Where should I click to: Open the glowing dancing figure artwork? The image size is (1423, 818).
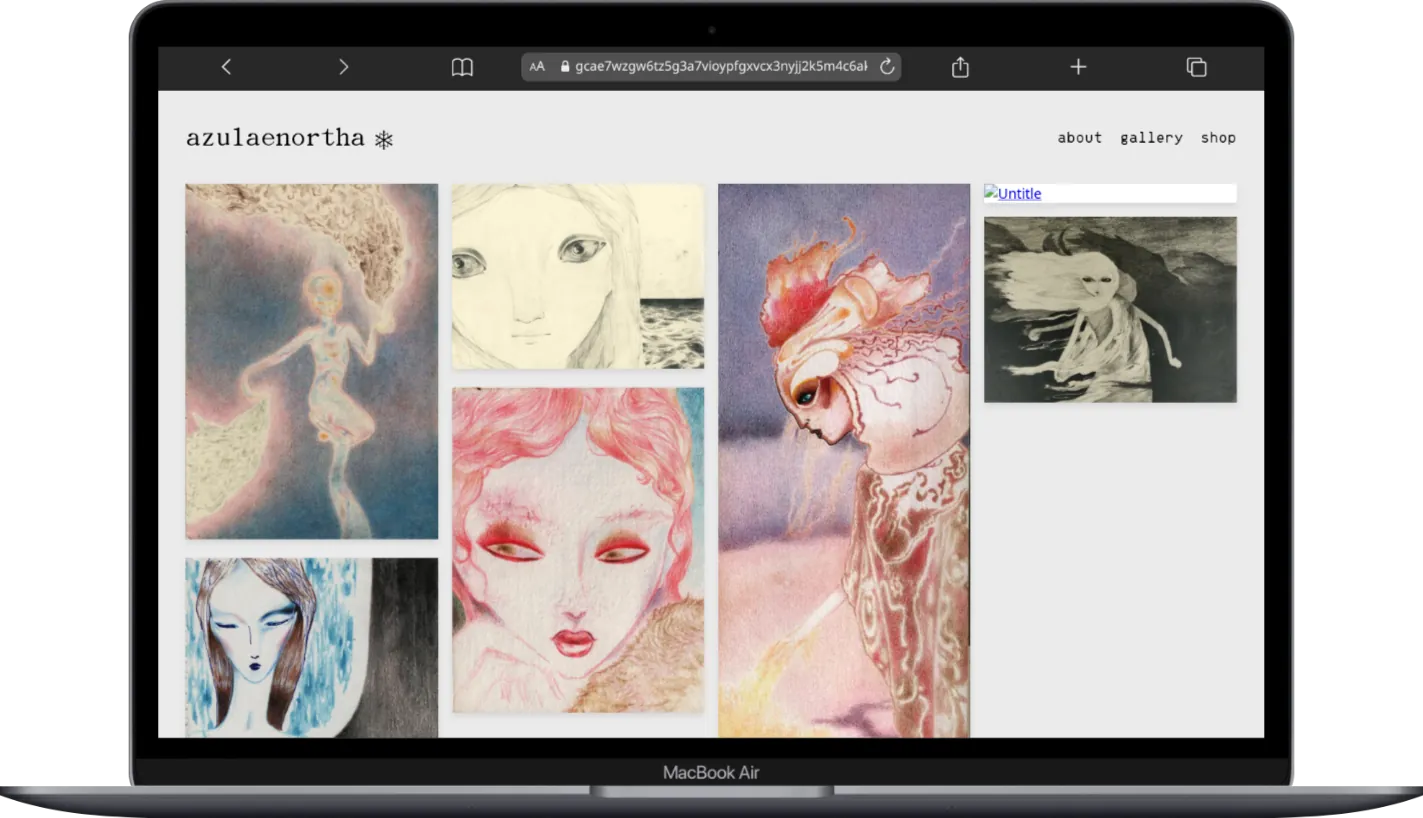[x=312, y=361]
